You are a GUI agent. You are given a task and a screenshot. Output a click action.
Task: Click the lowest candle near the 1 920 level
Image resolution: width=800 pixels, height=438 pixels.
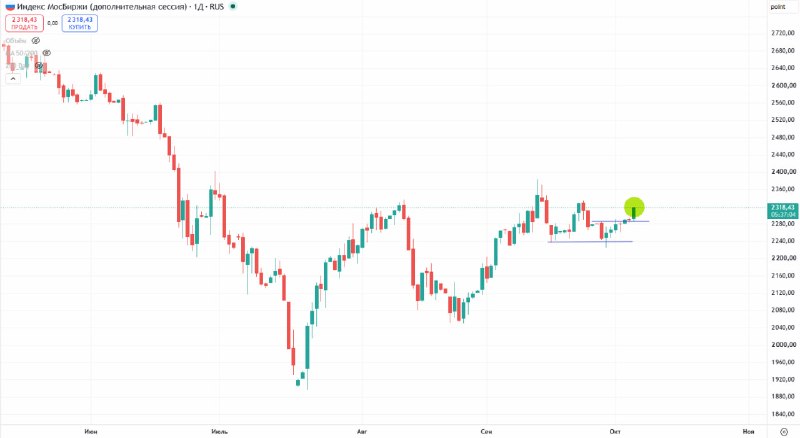click(298, 383)
